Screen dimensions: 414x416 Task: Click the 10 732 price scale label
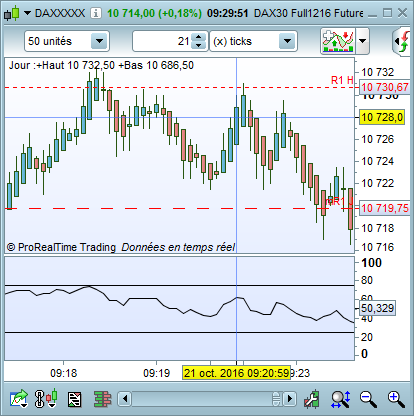pyautogui.click(x=378, y=72)
